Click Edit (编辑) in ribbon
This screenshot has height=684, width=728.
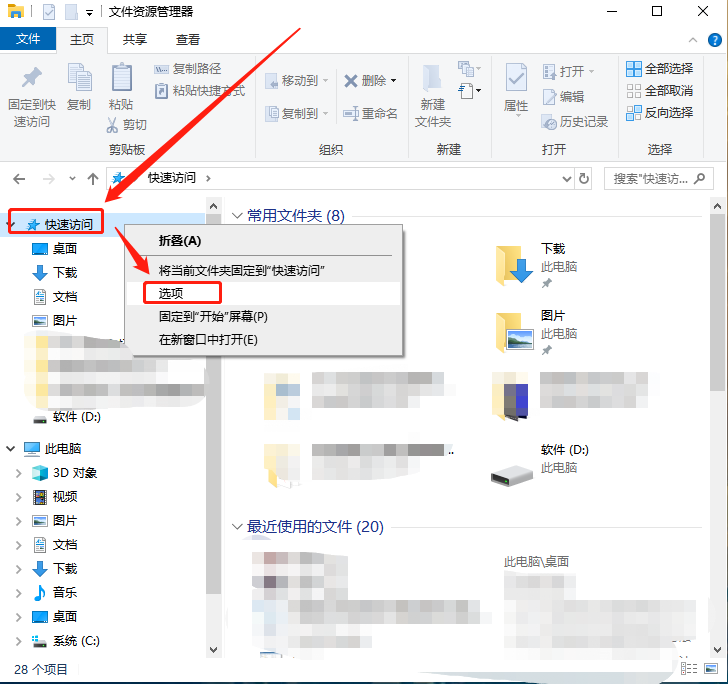pos(563,97)
